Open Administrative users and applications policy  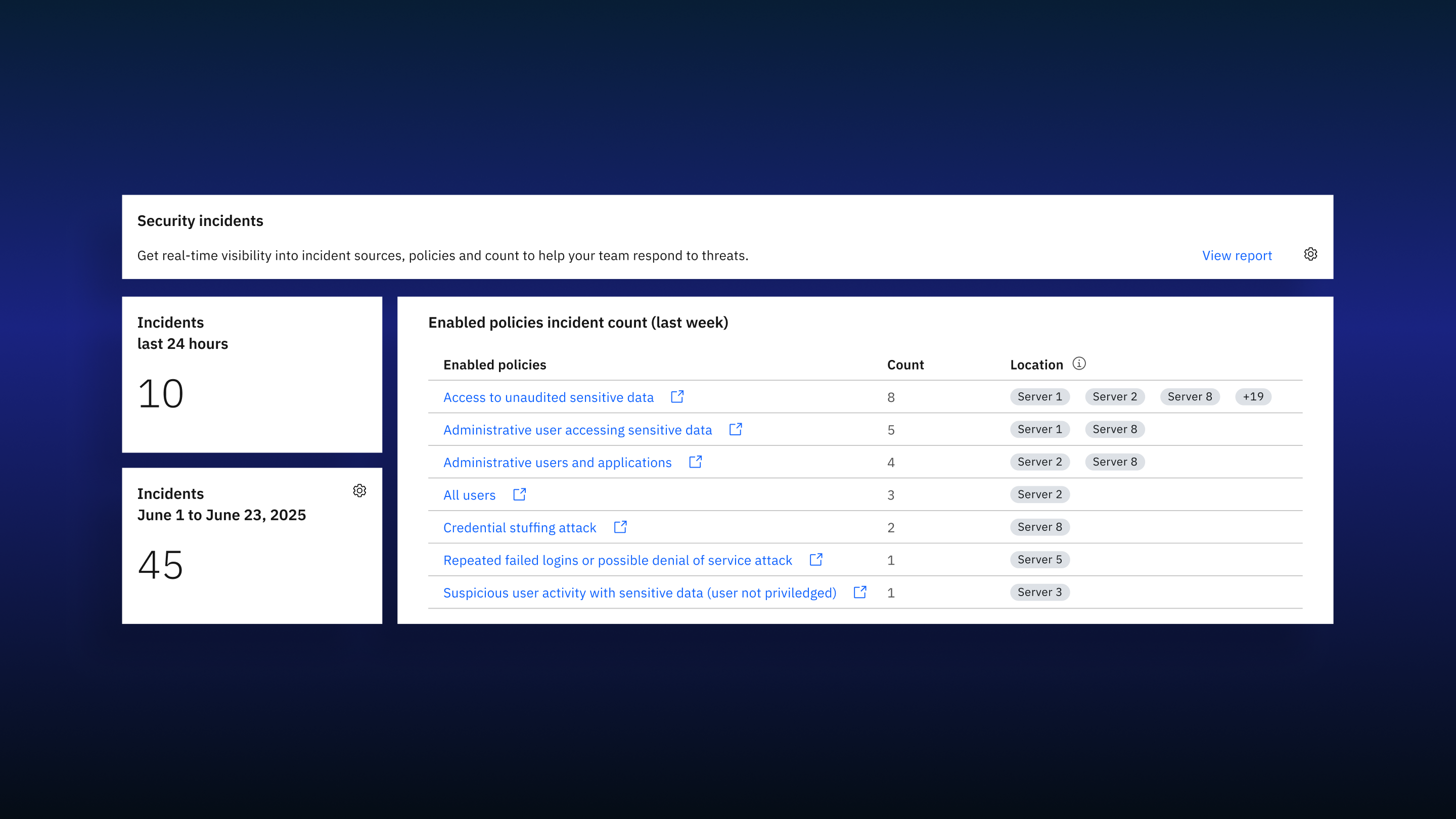(x=557, y=463)
